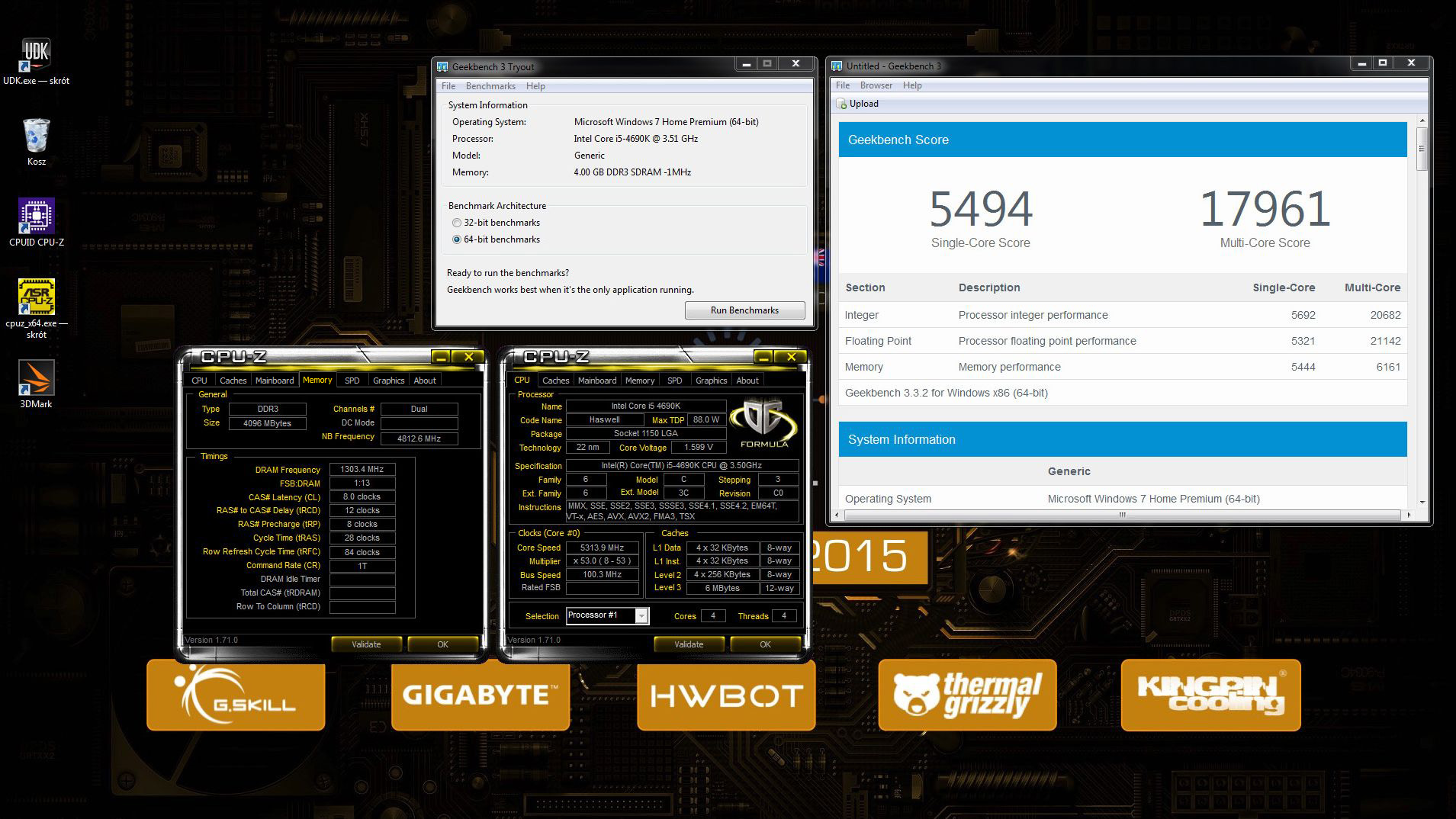This screenshot has height=819, width=1456.
Task: Click CAS# Latency value 8.0 clocks
Action: [x=362, y=496]
